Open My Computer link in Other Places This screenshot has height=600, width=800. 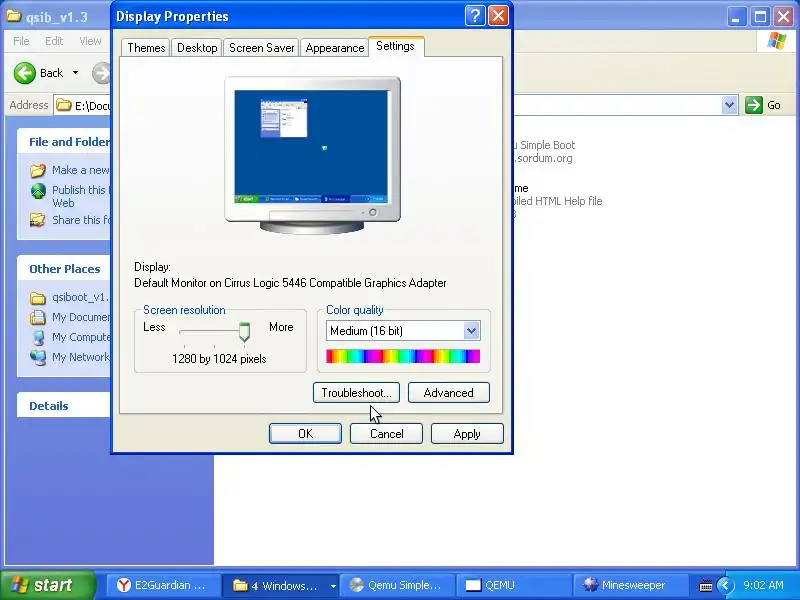click(81, 337)
